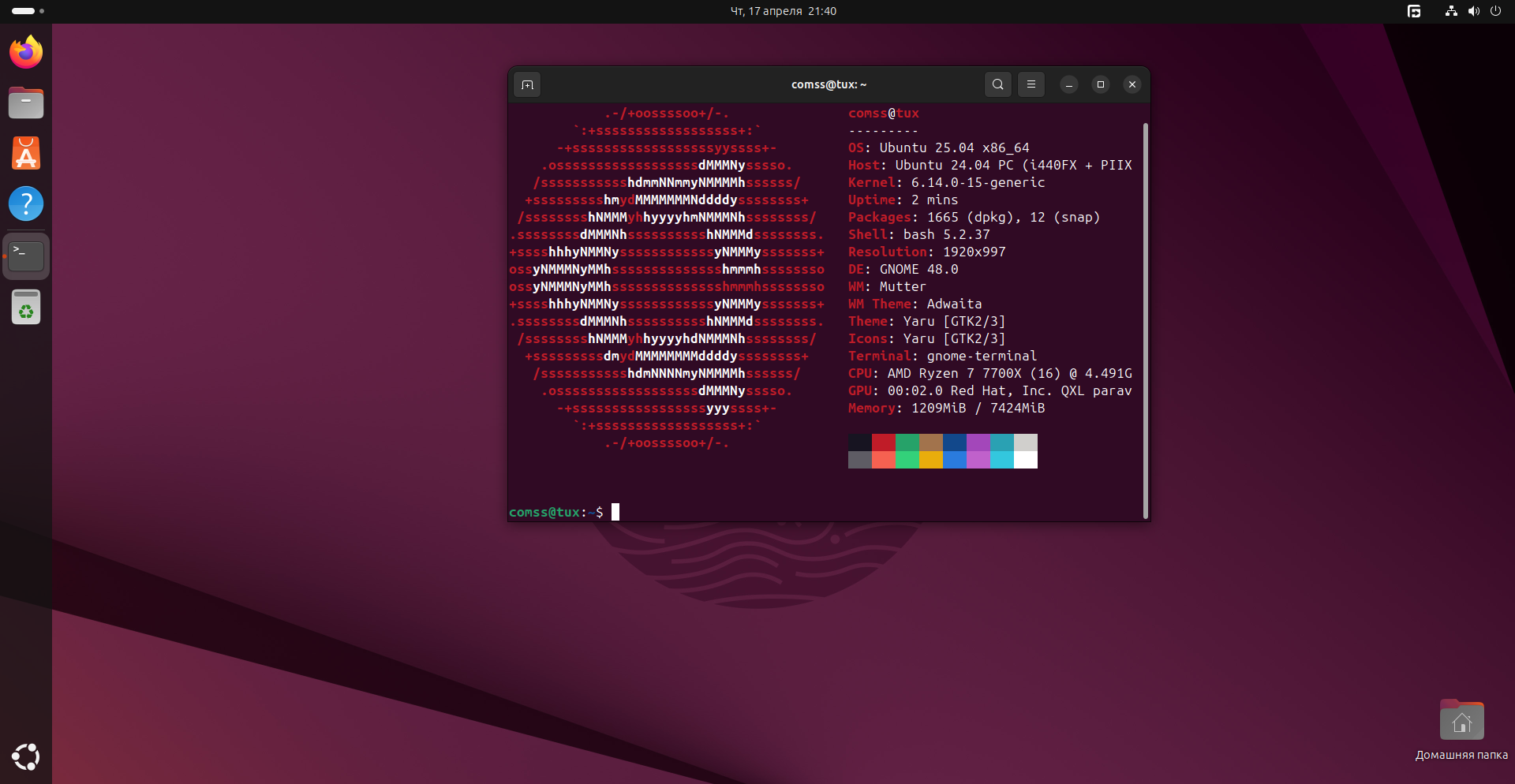Click the 'OS: Ubuntu 25.04 x86_64' line
This screenshot has width=1515, height=784.
pyautogui.click(x=939, y=147)
